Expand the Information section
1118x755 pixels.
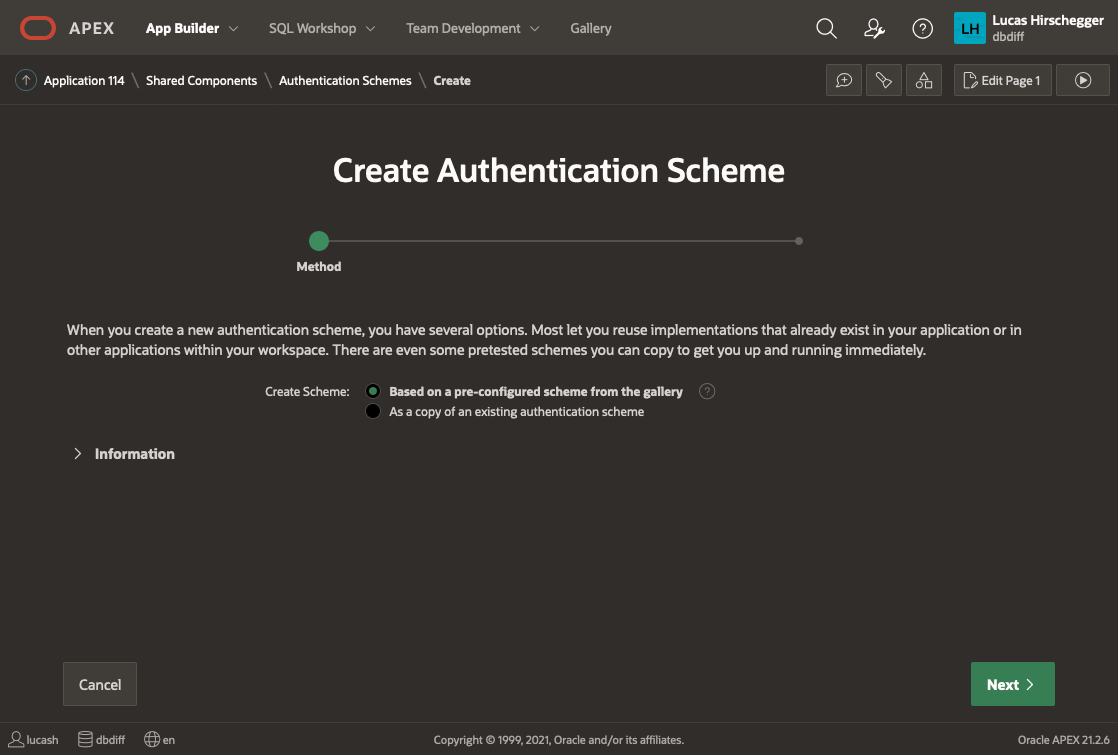point(123,453)
